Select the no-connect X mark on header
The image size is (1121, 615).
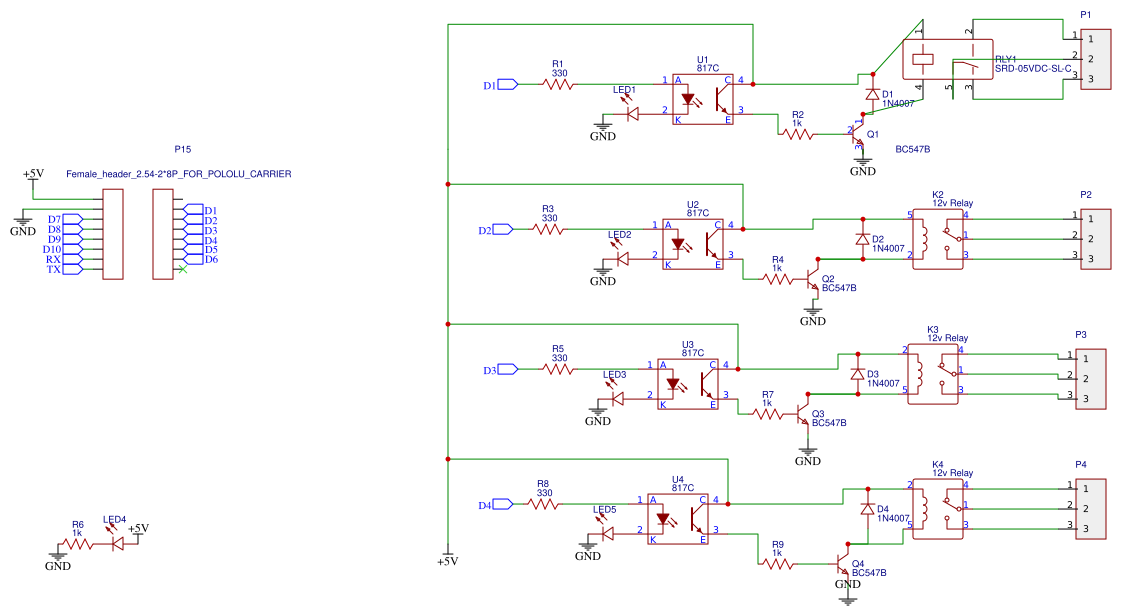coord(183,269)
